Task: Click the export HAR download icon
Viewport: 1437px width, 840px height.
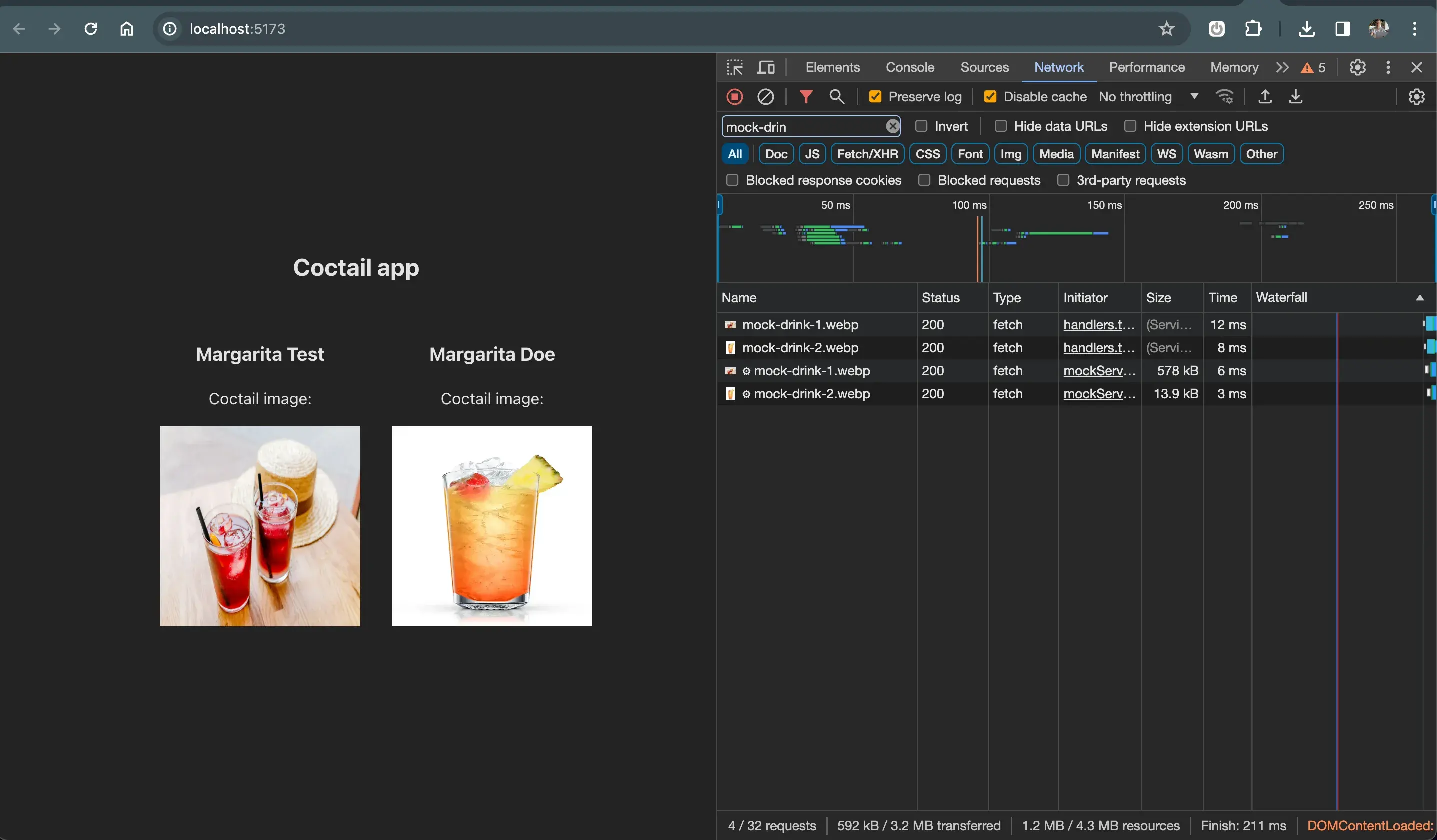Action: coord(1295,97)
